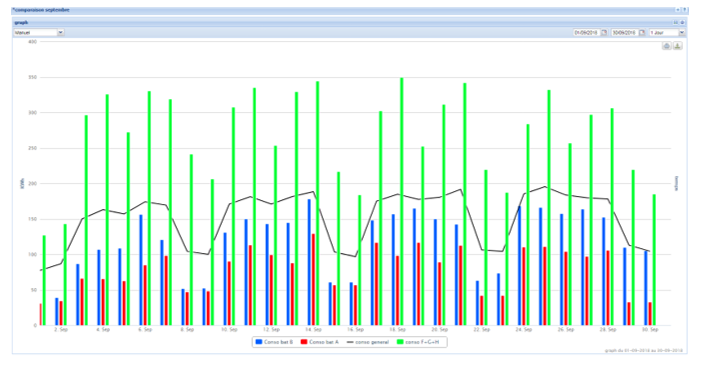Toggle the Conso bat A series in the legend
Screen dimensions: 706x368
click(x=320, y=342)
